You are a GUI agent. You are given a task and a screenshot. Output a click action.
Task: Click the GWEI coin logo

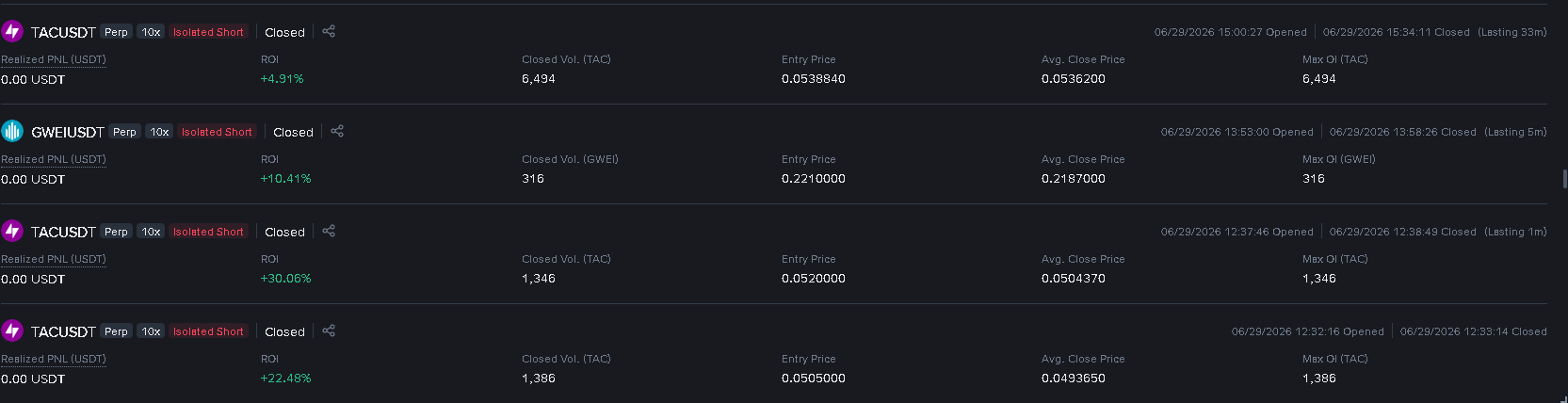point(12,131)
